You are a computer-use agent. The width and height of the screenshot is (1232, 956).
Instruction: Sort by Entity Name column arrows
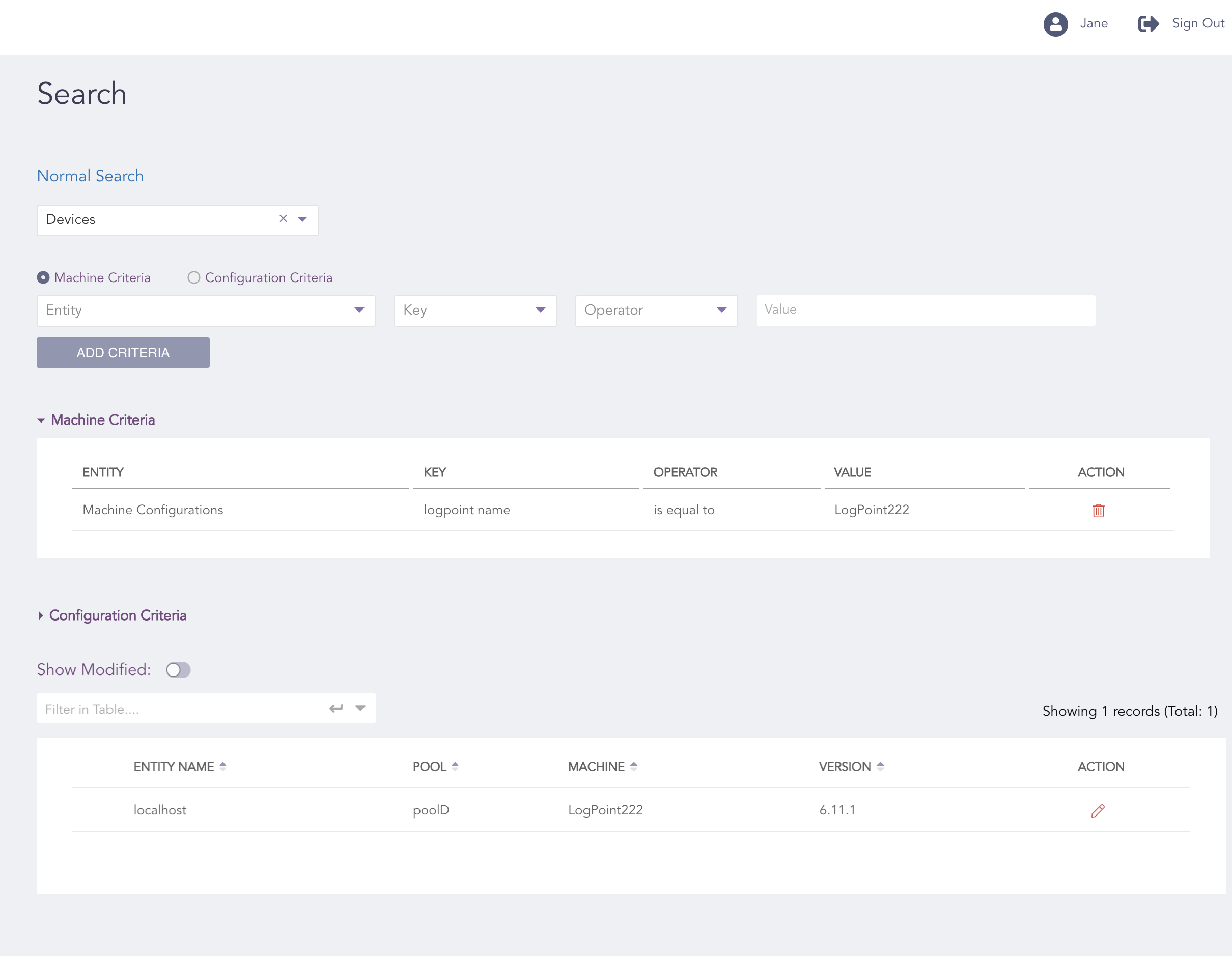(x=223, y=767)
